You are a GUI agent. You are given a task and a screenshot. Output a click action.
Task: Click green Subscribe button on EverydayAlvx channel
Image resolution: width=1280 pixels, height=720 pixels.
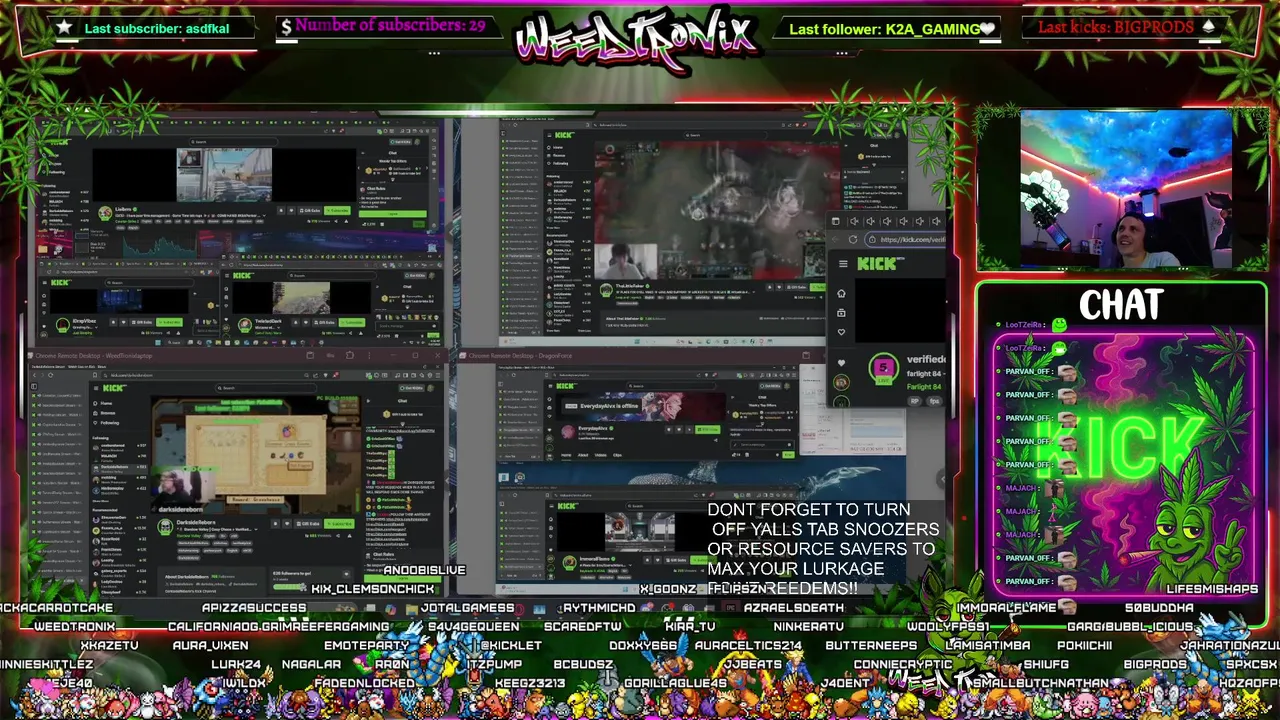pos(708,429)
